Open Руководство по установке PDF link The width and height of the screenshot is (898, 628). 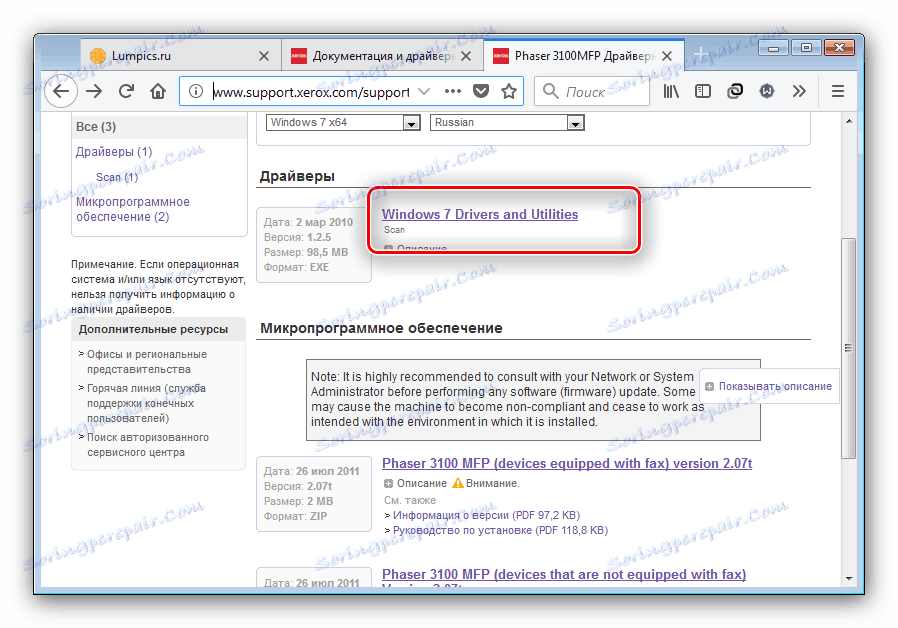click(x=500, y=530)
